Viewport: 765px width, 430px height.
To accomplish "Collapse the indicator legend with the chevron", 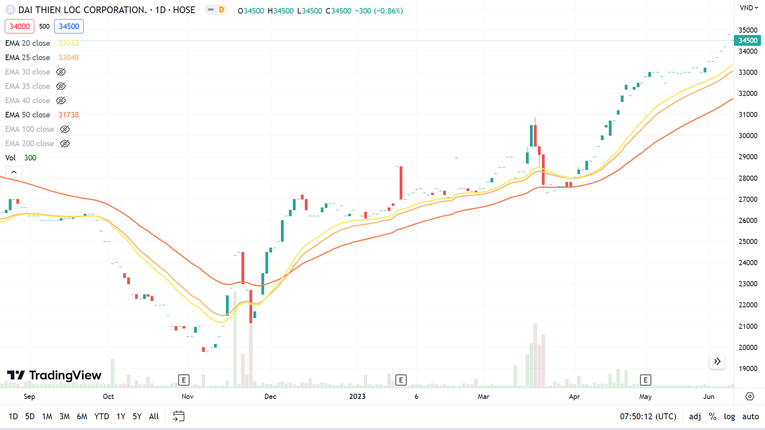I will (14, 173).
